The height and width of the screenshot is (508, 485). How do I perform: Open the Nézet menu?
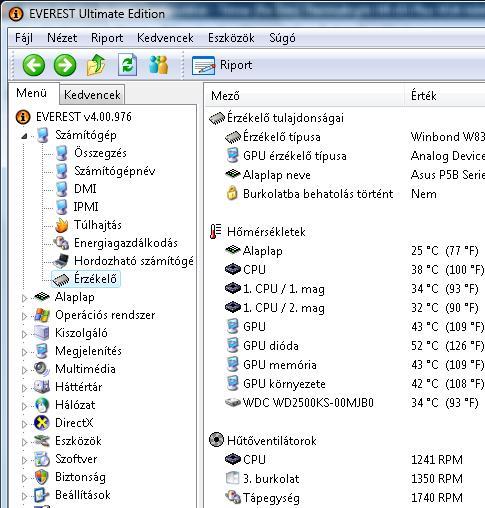point(62,38)
